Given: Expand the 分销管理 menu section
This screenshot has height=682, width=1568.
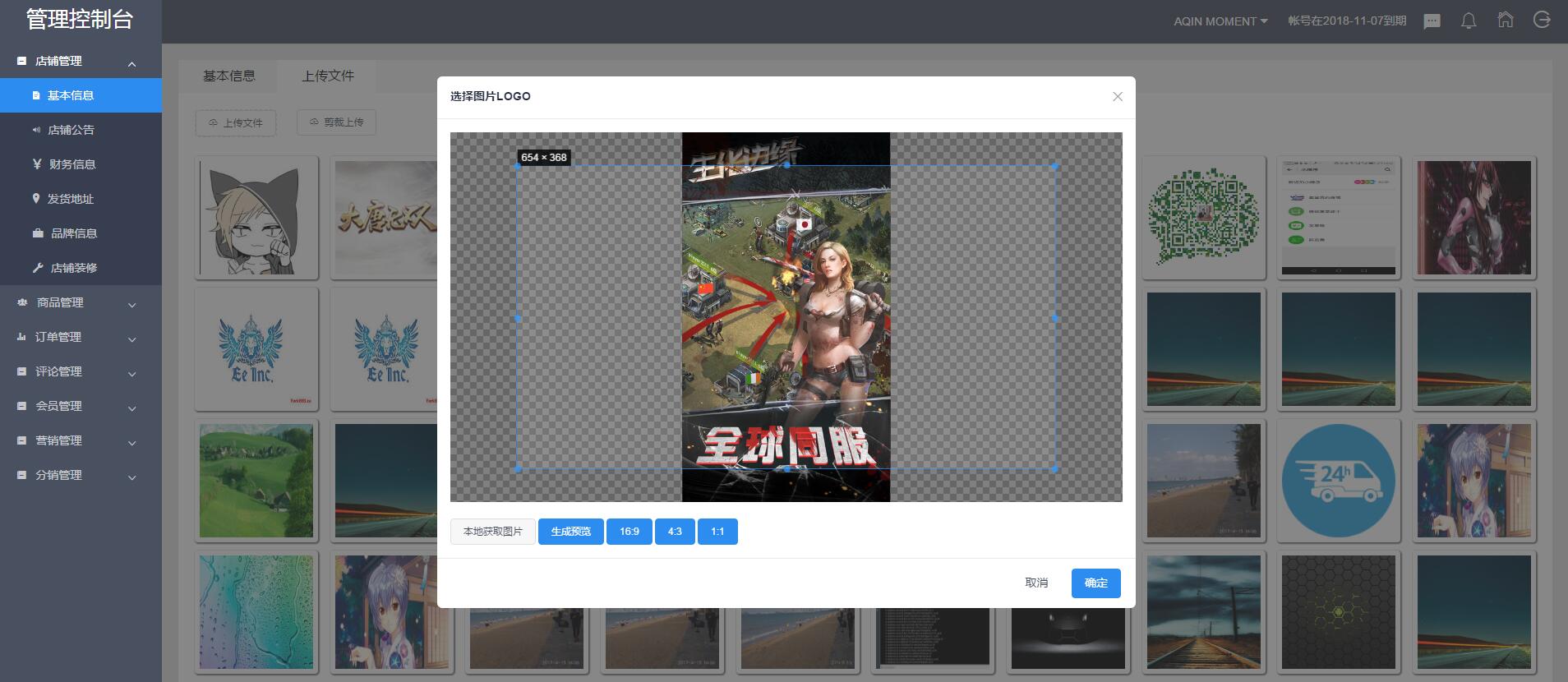Looking at the screenshot, I should click(x=81, y=475).
